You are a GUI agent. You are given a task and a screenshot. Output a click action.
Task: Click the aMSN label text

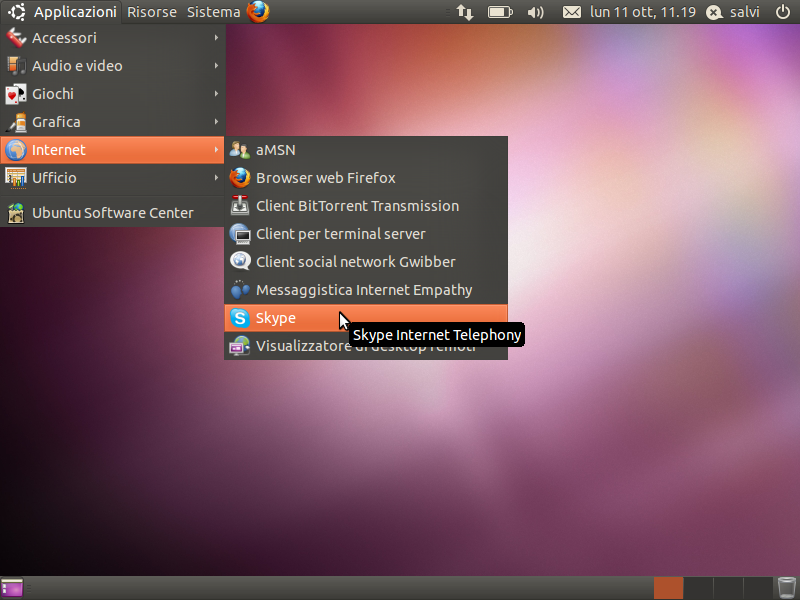pyautogui.click(x=276, y=150)
